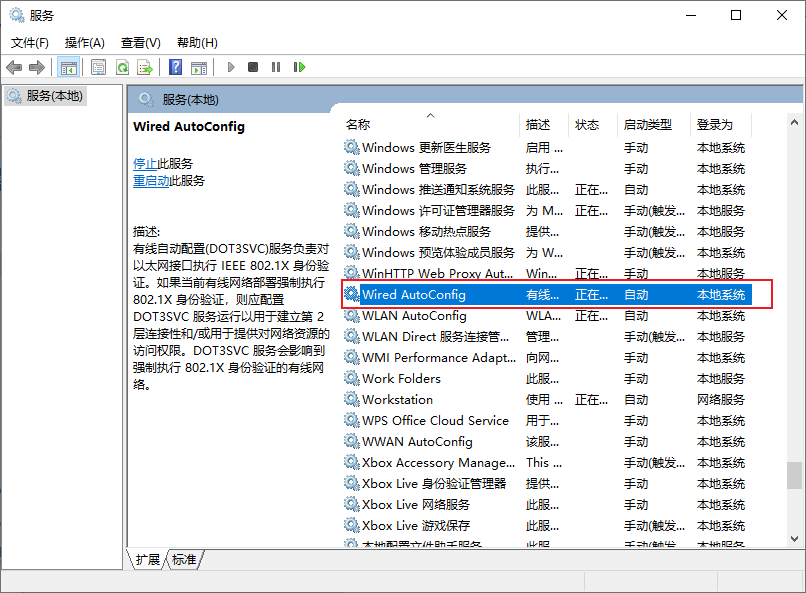Toggle the show/hide console tree icon
806x593 pixels.
click(69, 67)
